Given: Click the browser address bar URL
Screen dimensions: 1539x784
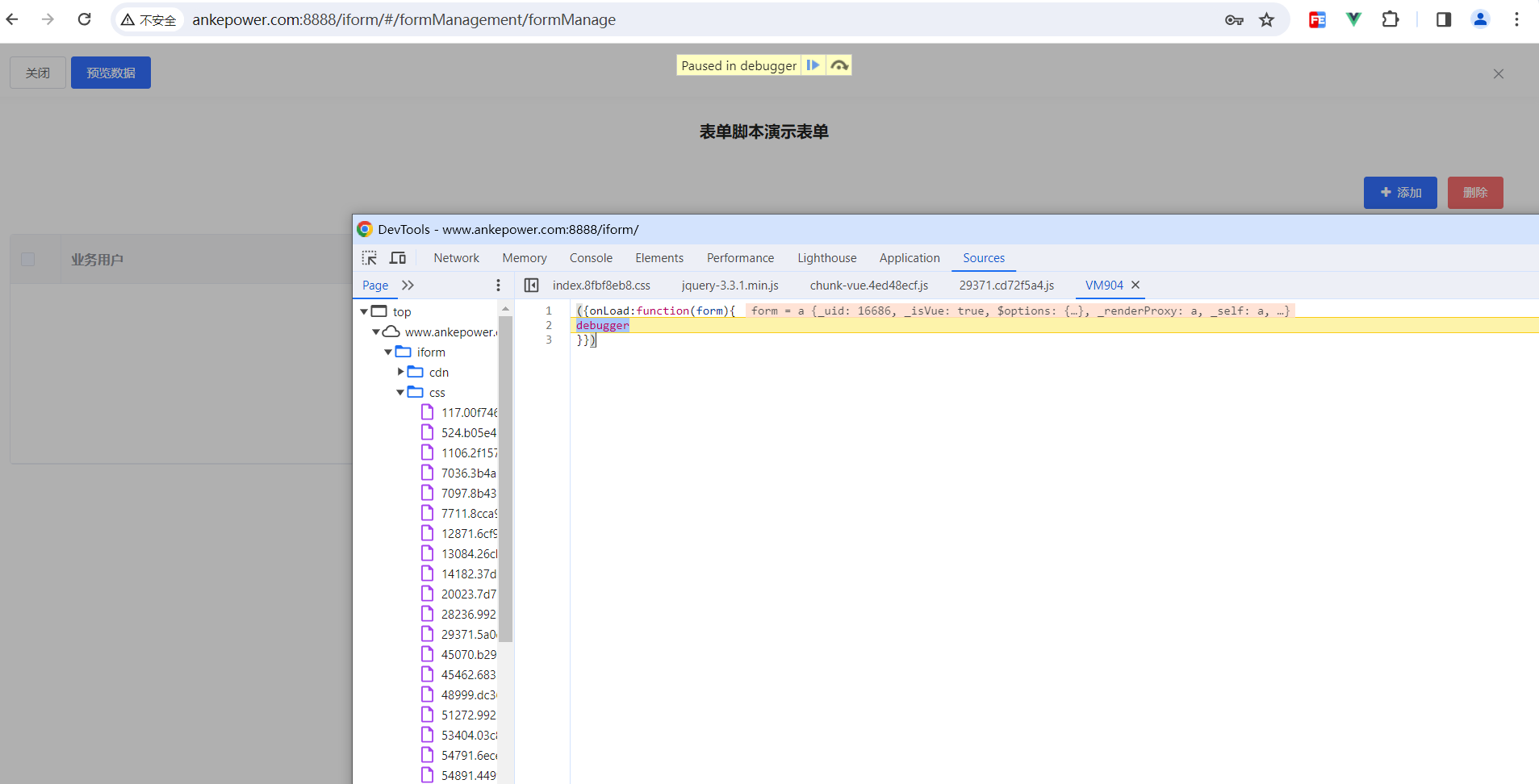Looking at the screenshot, I should pyautogui.click(x=404, y=20).
